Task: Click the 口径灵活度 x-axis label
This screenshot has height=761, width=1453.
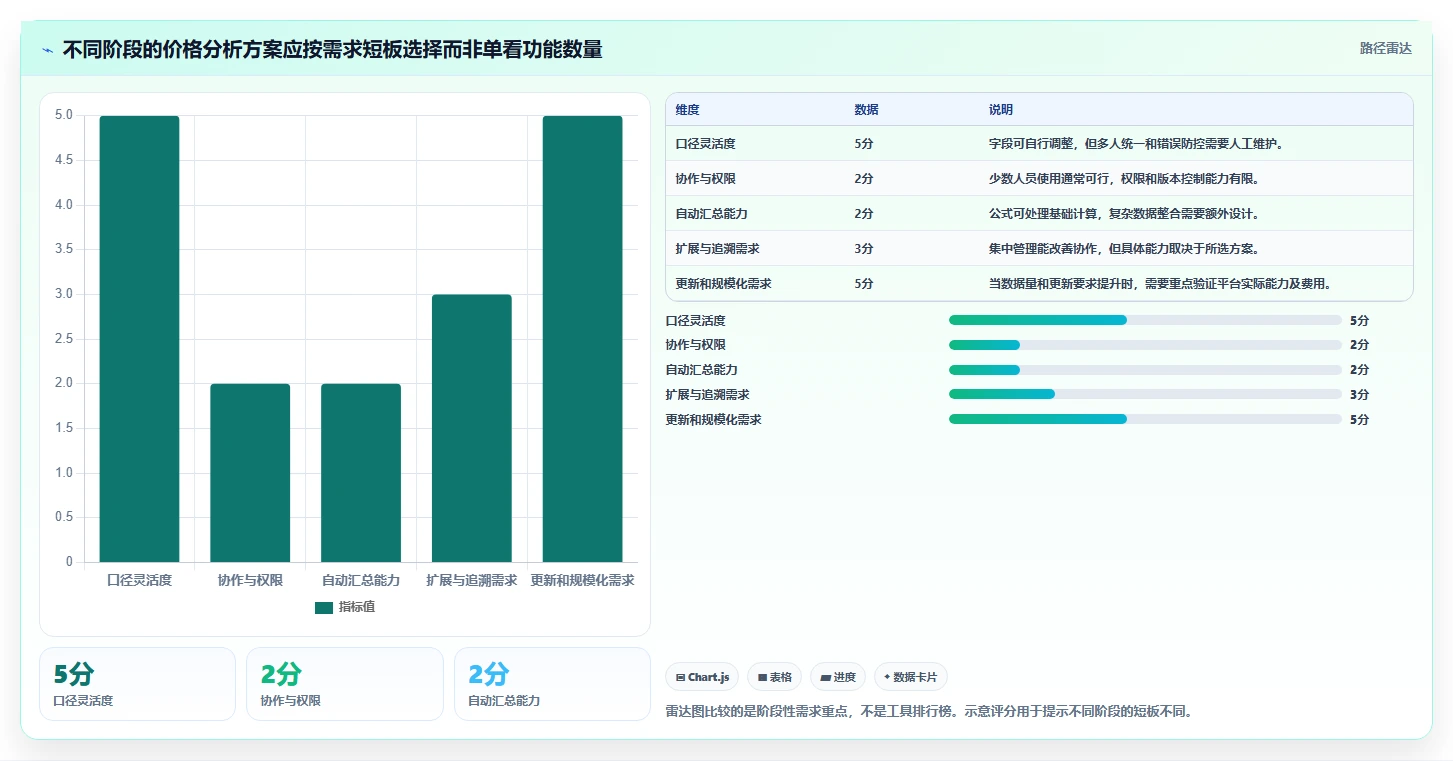Action: click(139, 580)
